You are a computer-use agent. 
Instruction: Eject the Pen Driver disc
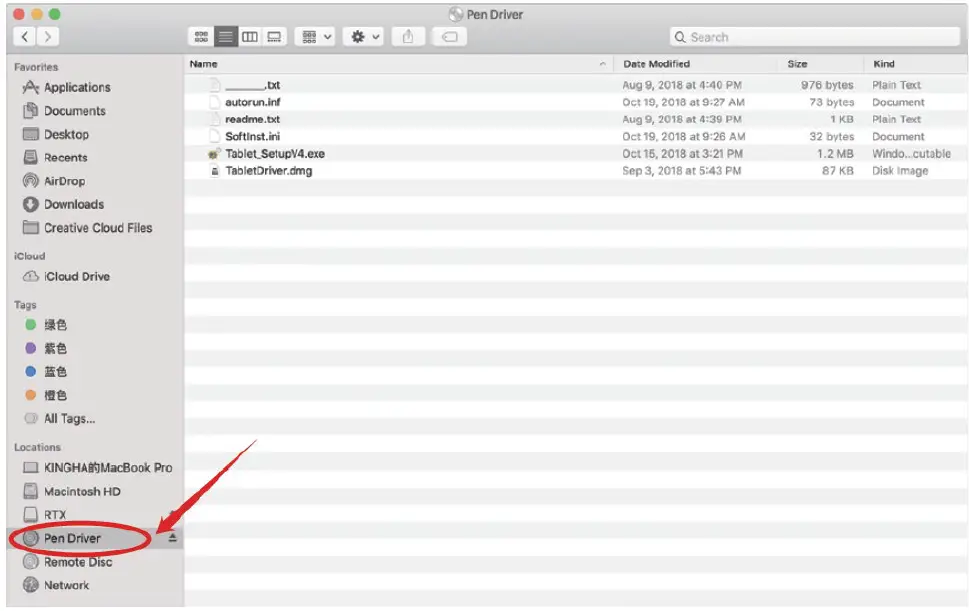pos(172,538)
